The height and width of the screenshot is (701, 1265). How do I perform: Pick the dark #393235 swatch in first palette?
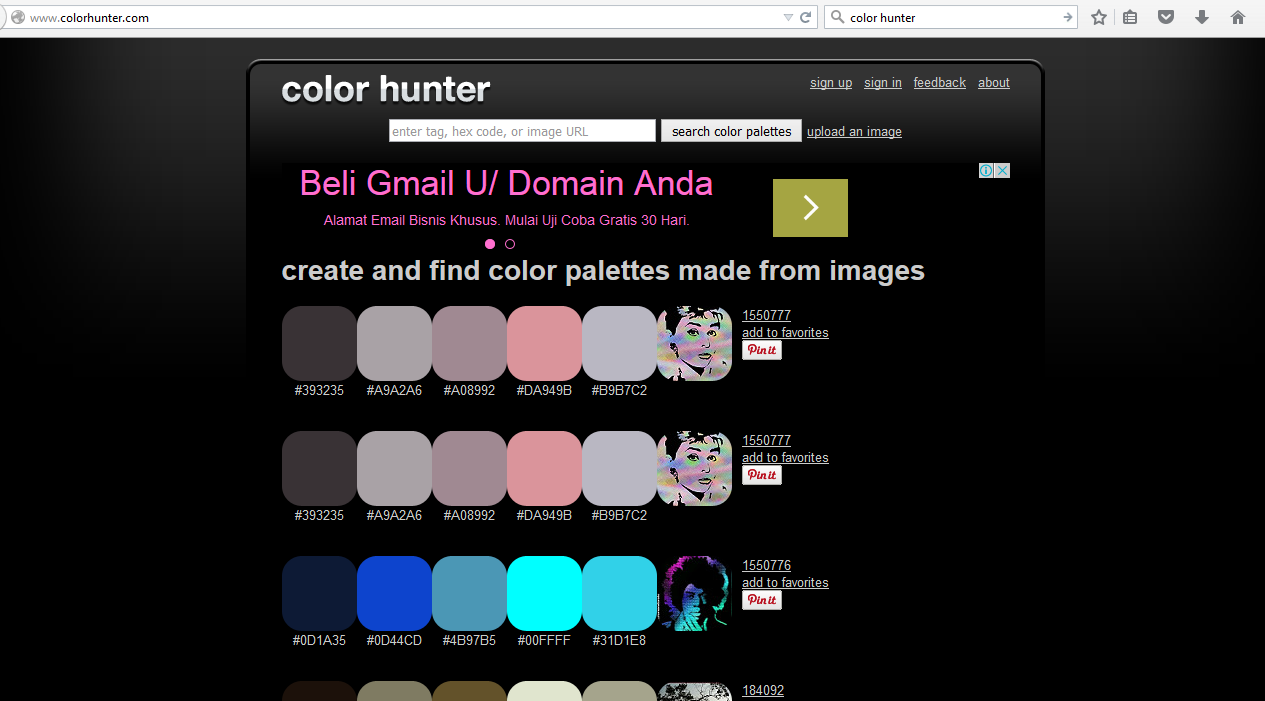[319, 343]
